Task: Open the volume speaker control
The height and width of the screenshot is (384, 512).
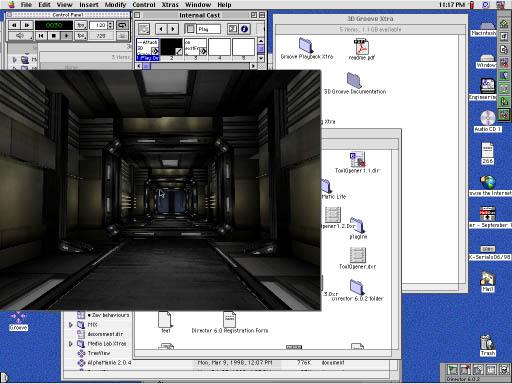Action: 20,36
